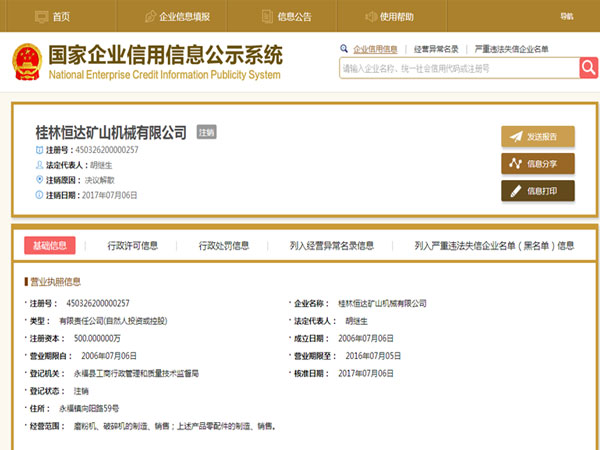Click header registration number 450326200000257
This screenshot has height=450, width=600.
[x=107, y=150]
